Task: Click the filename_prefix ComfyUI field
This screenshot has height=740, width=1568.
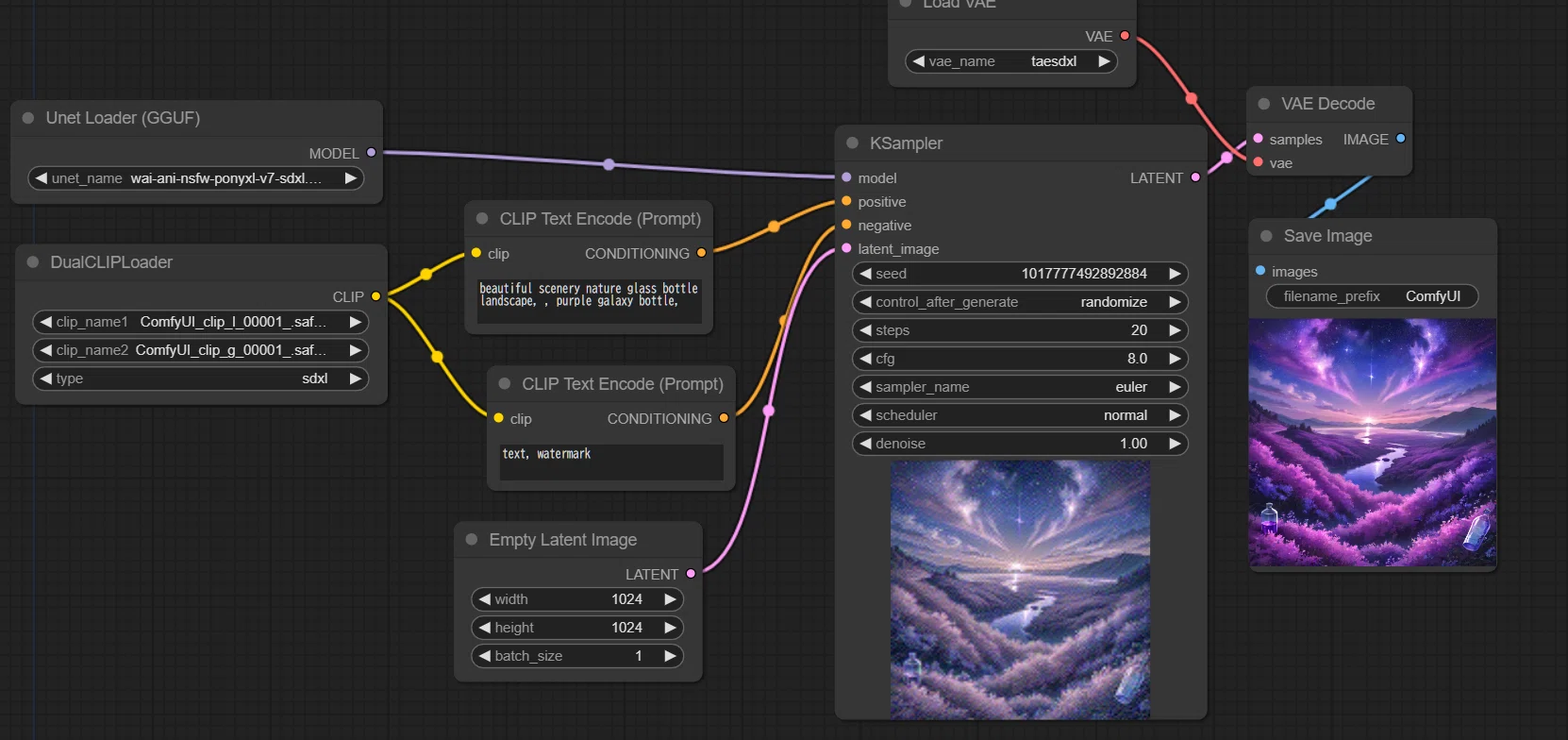Action: (x=1372, y=296)
